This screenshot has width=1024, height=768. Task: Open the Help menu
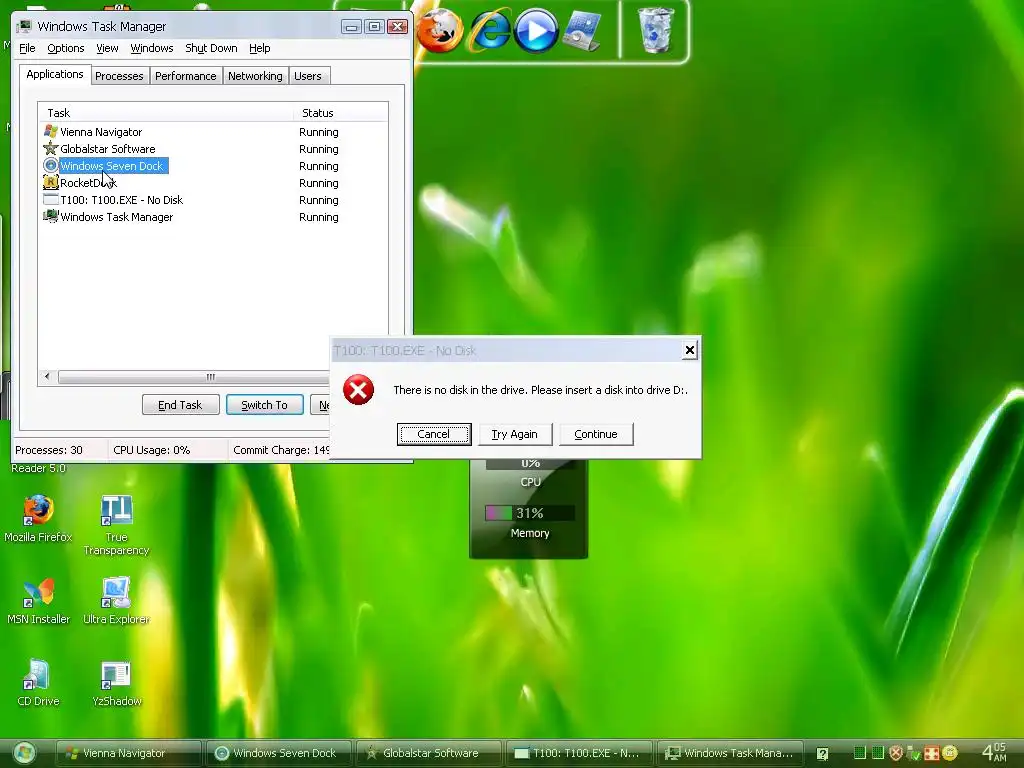pos(259,48)
